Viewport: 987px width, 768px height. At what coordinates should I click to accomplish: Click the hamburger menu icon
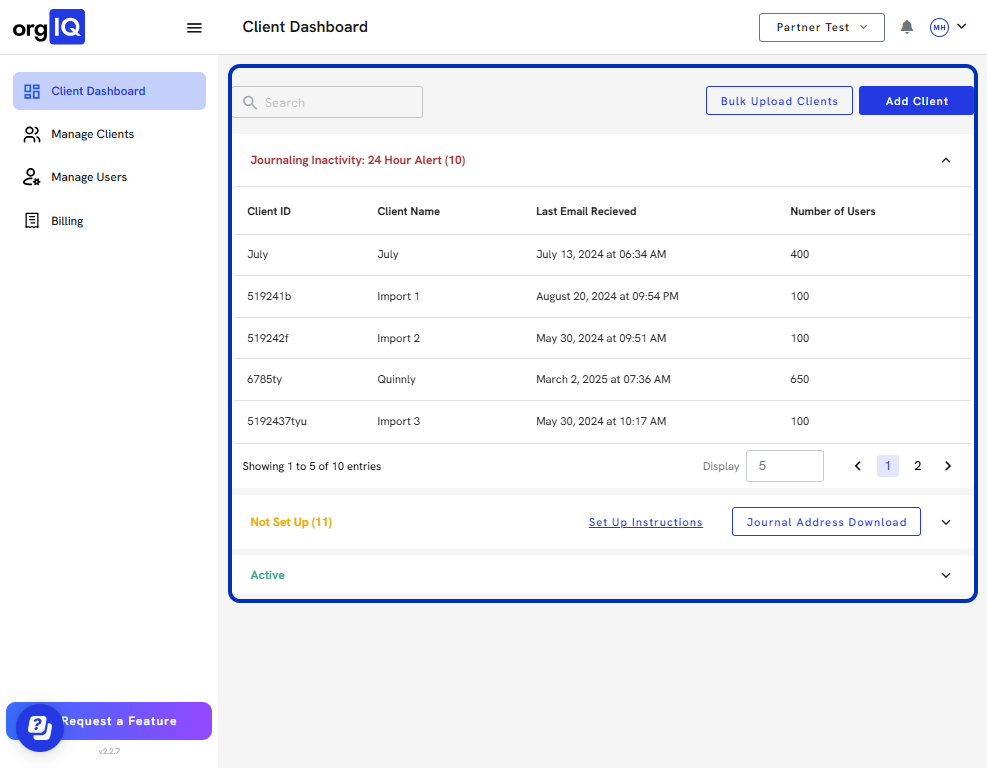(195, 28)
